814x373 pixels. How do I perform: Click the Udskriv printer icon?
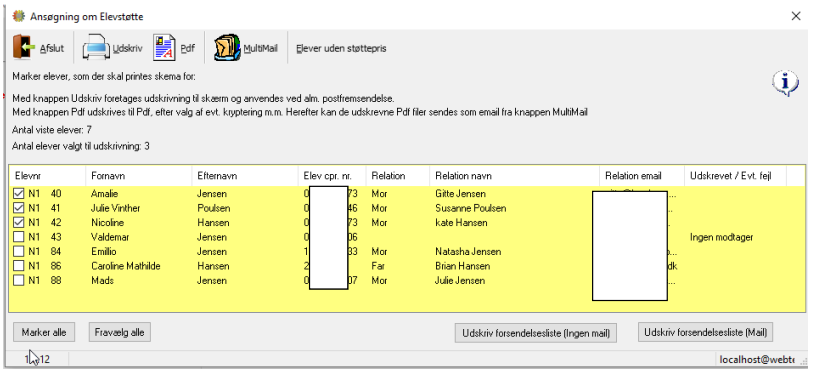pyautogui.click(x=96, y=48)
